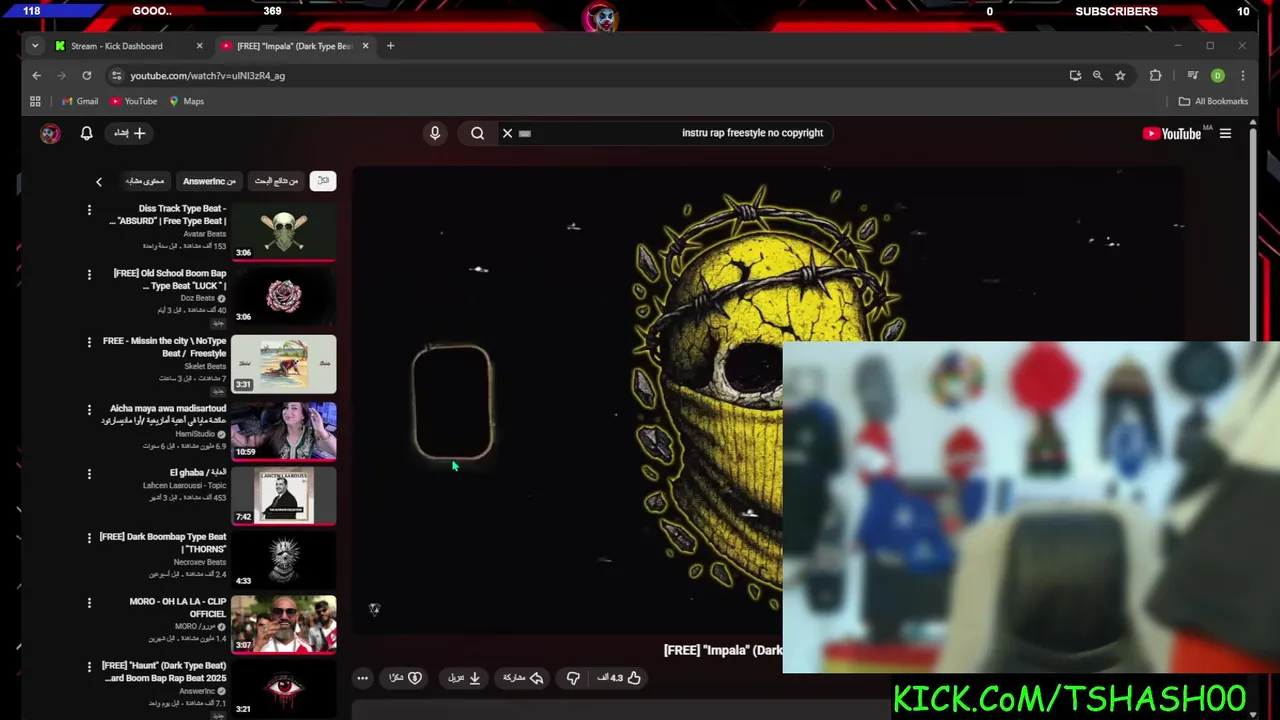Image resolution: width=1280 pixels, height=720 pixels.
Task: Open 'MORO - OH LA LA - CLIP OFFICIEL' title
Action: [178, 607]
